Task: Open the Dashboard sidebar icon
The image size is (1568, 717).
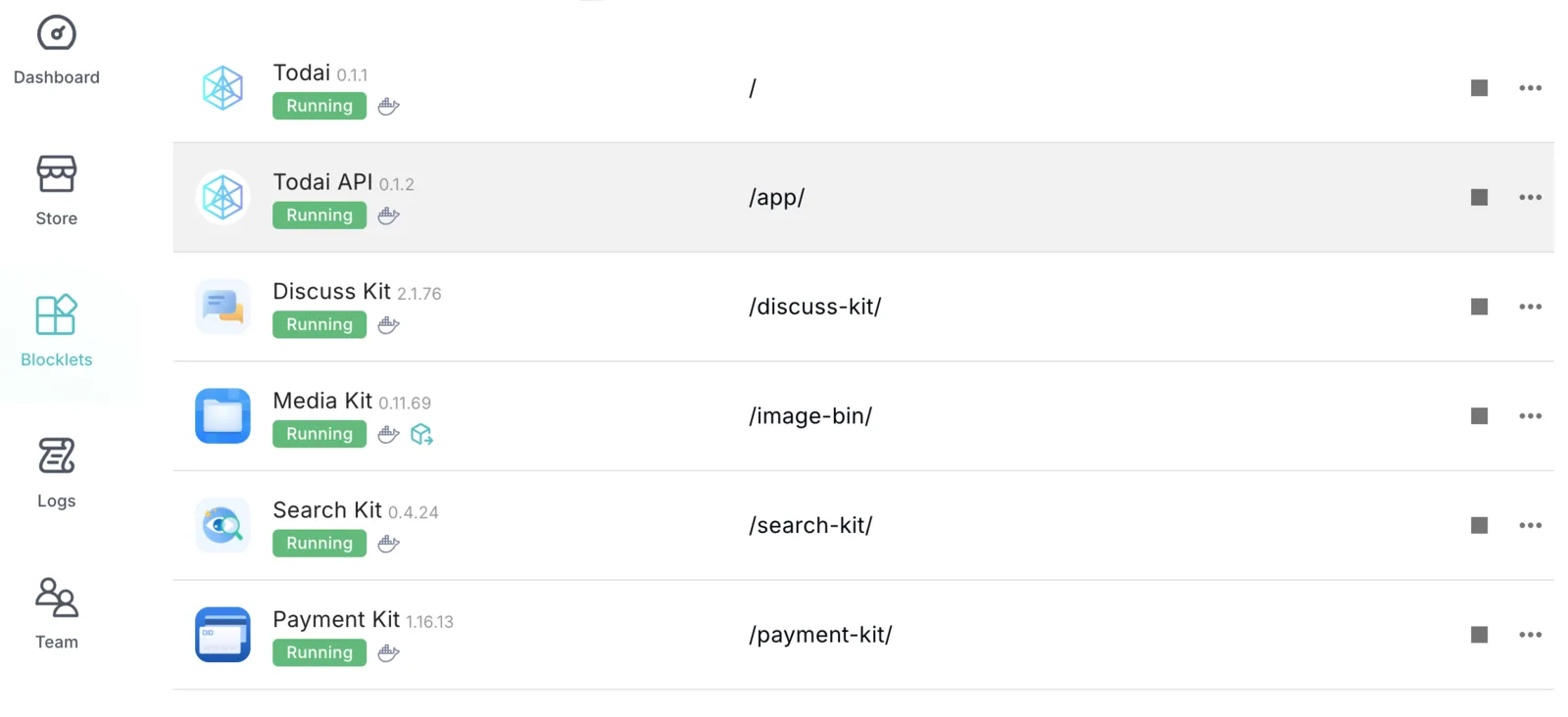Action: coord(56,34)
